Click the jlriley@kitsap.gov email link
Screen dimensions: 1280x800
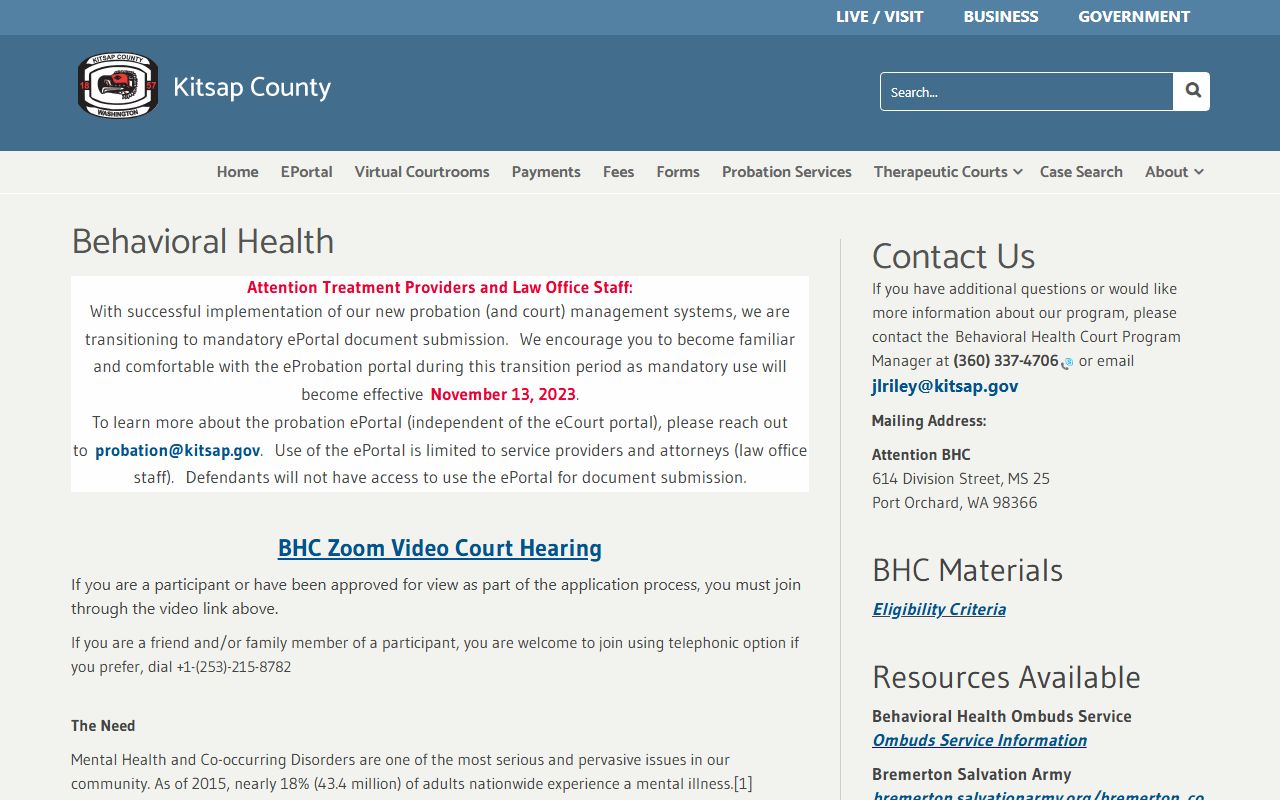945,386
